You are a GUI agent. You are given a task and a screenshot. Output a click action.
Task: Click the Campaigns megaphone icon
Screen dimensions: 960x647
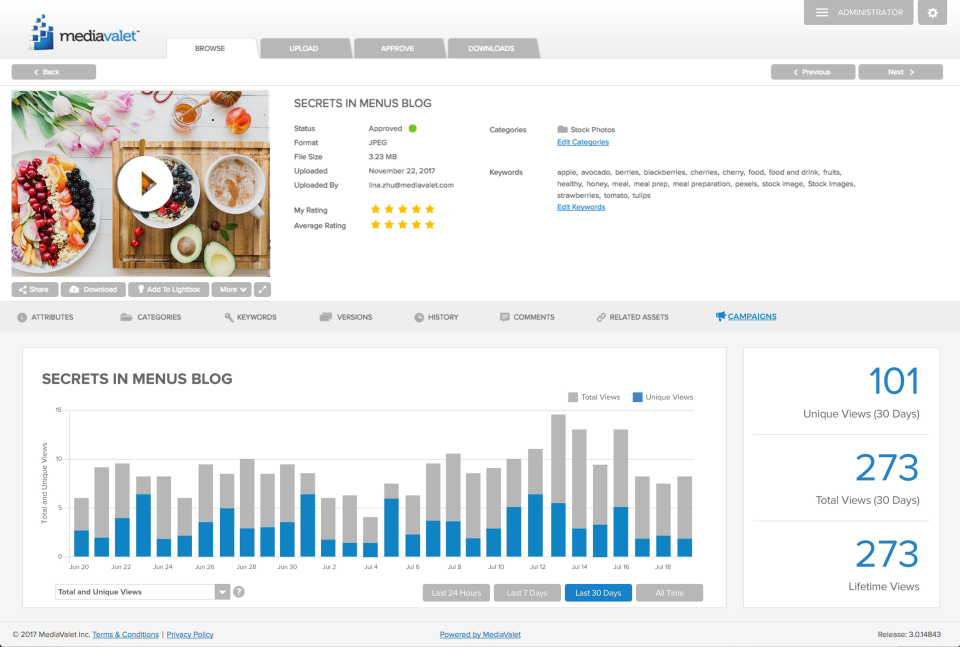pos(721,316)
